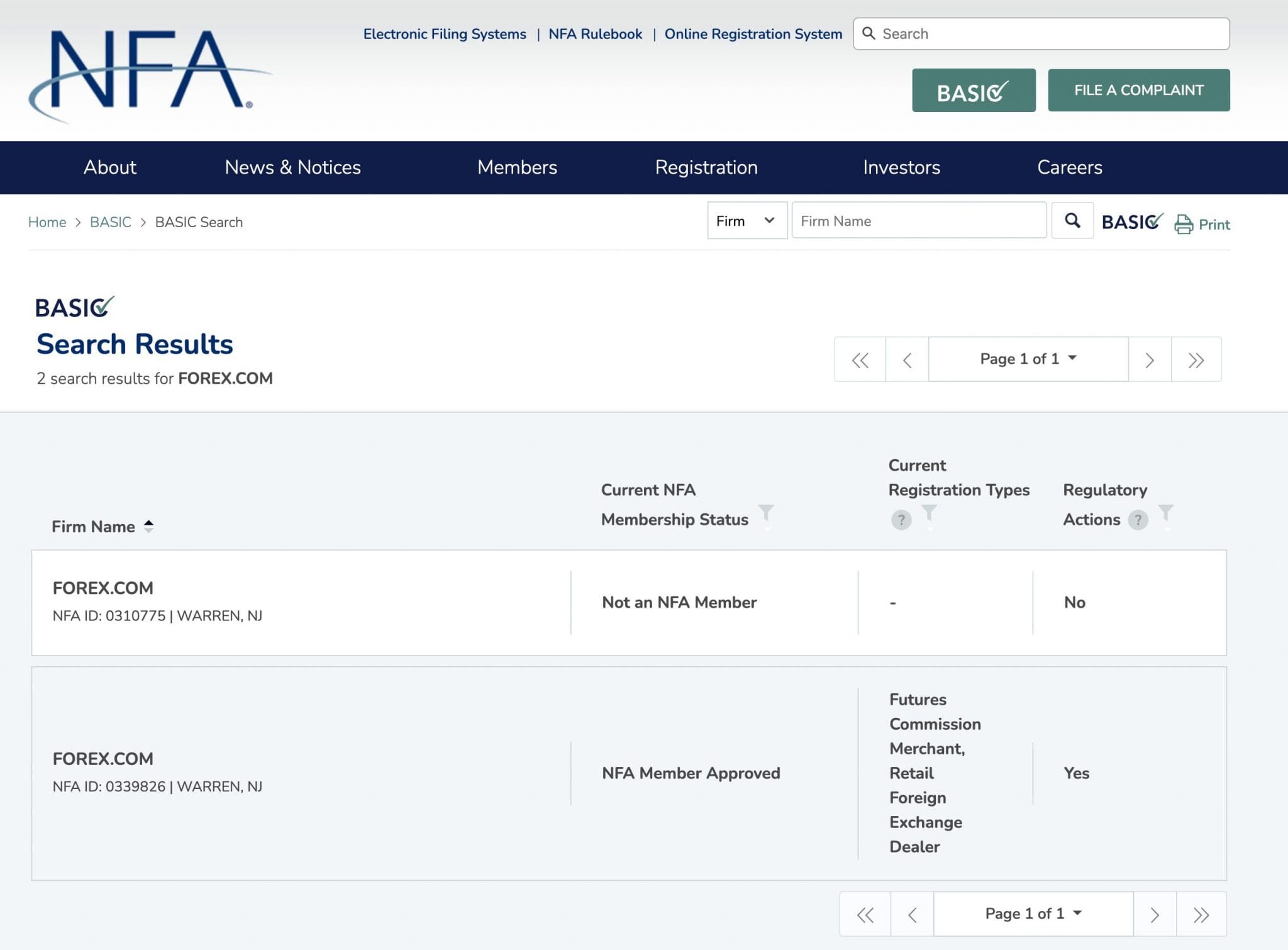
Task: Click the No regulatory actions cell
Action: pos(1075,603)
